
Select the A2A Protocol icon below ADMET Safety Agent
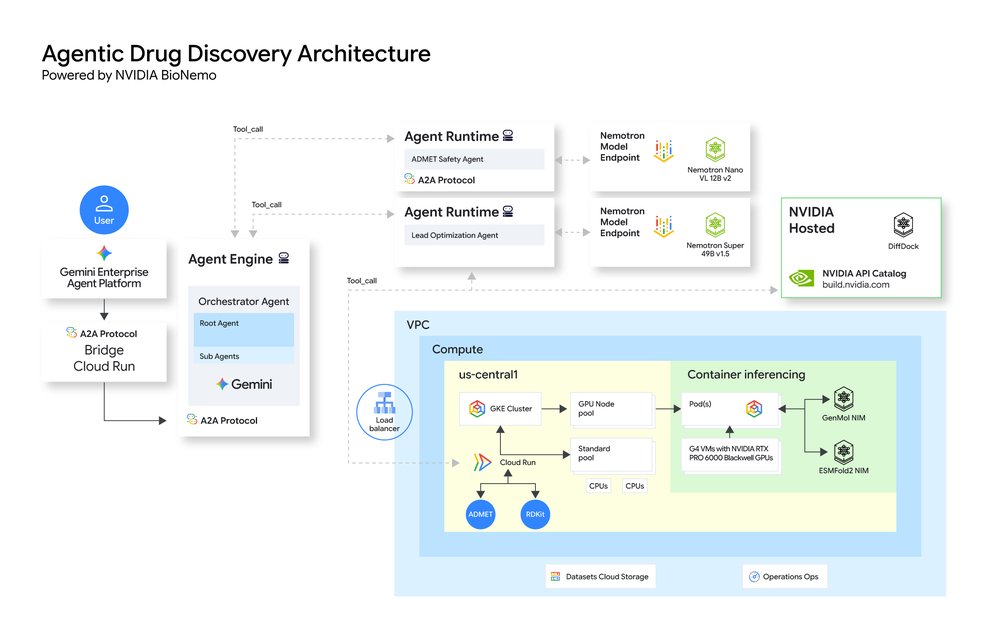pos(409,179)
